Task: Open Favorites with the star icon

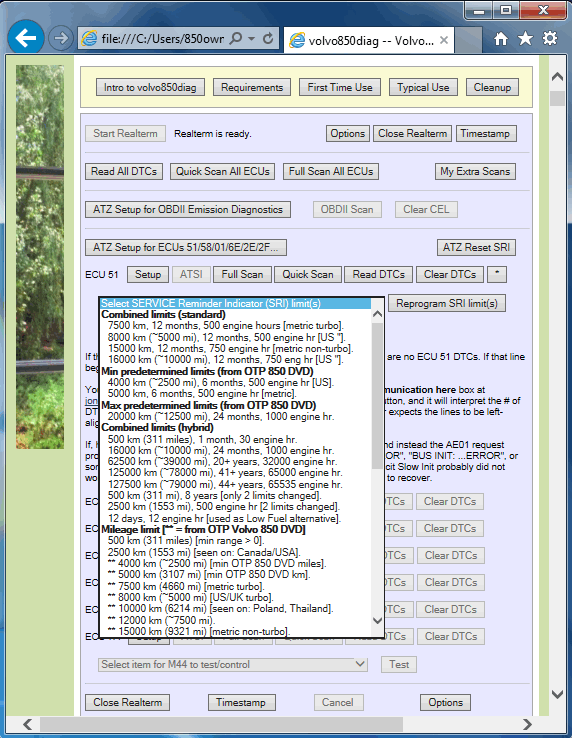Action: pyautogui.click(x=525, y=39)
